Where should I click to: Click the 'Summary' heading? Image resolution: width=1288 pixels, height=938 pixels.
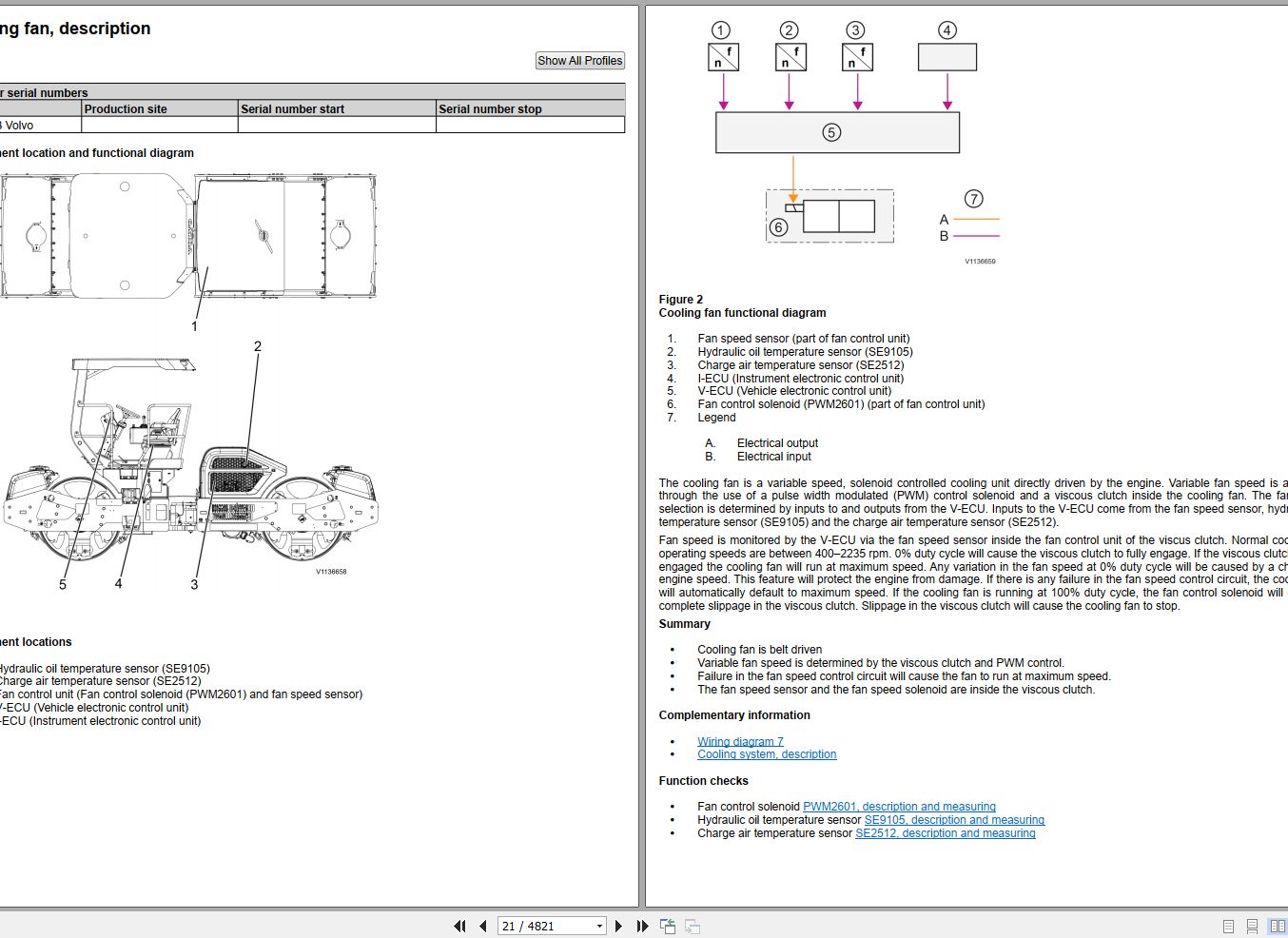tap(685, 624)
